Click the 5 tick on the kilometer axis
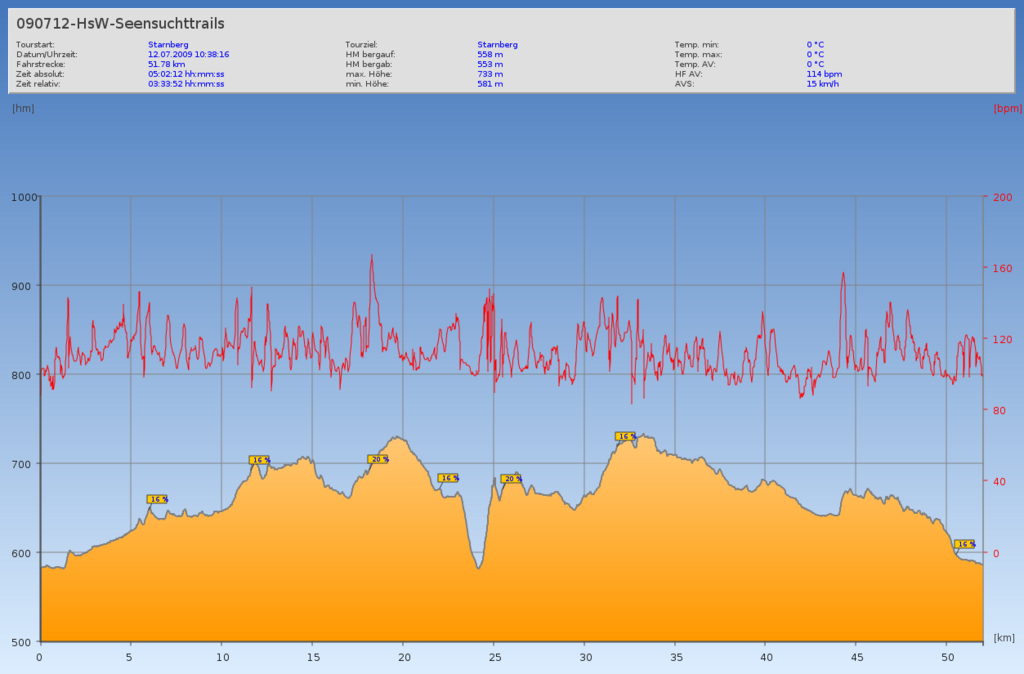Viewport: 1024px width, 674px height. (x=130, y=658)
